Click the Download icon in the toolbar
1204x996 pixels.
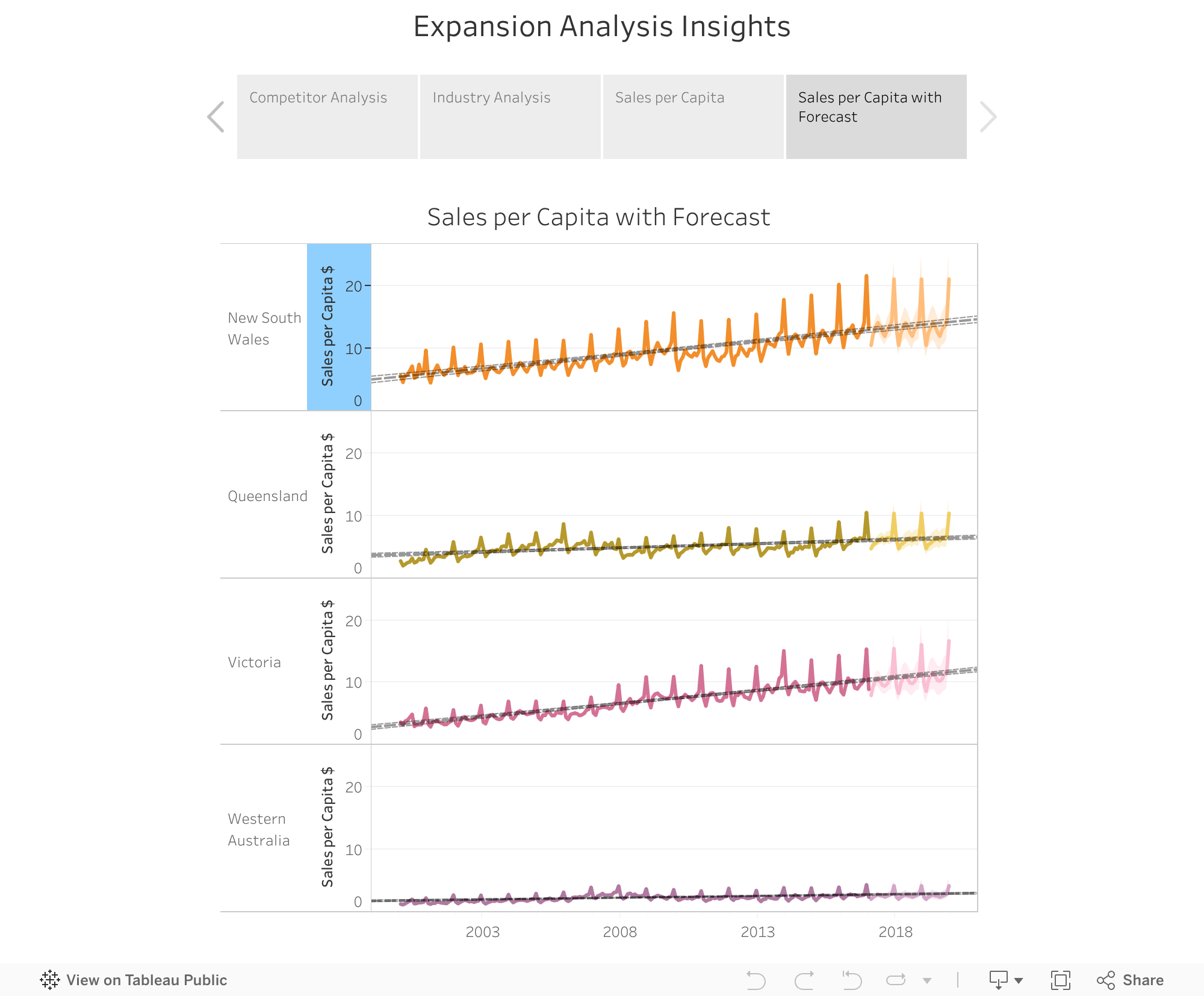tap(999, 980)
